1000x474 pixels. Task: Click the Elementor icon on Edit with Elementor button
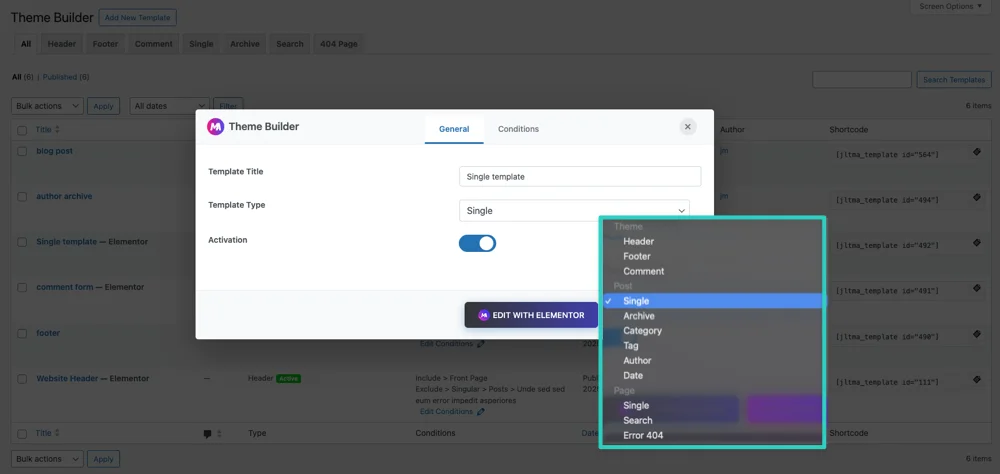483,315
